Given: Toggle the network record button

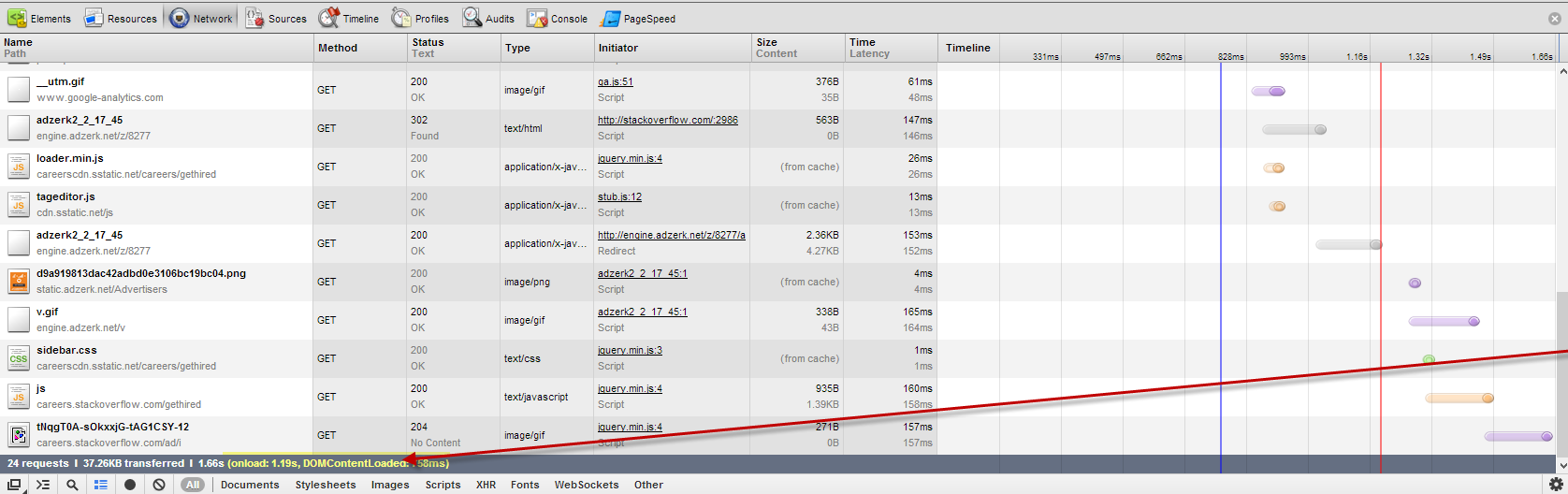Looking at the screenshot, I should 130,485.
